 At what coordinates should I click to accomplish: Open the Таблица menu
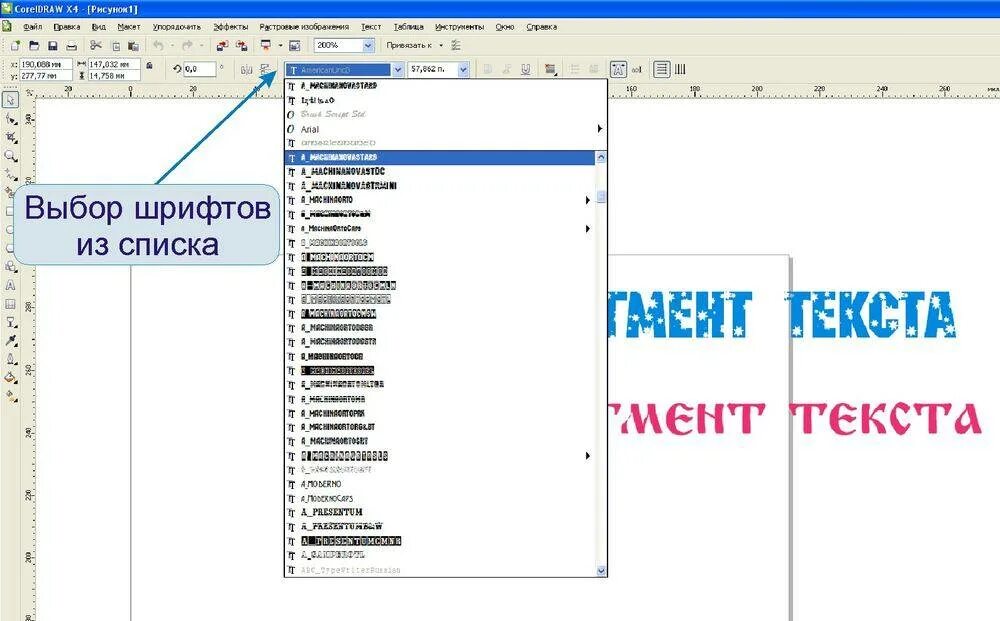click(x=408, y=27)
